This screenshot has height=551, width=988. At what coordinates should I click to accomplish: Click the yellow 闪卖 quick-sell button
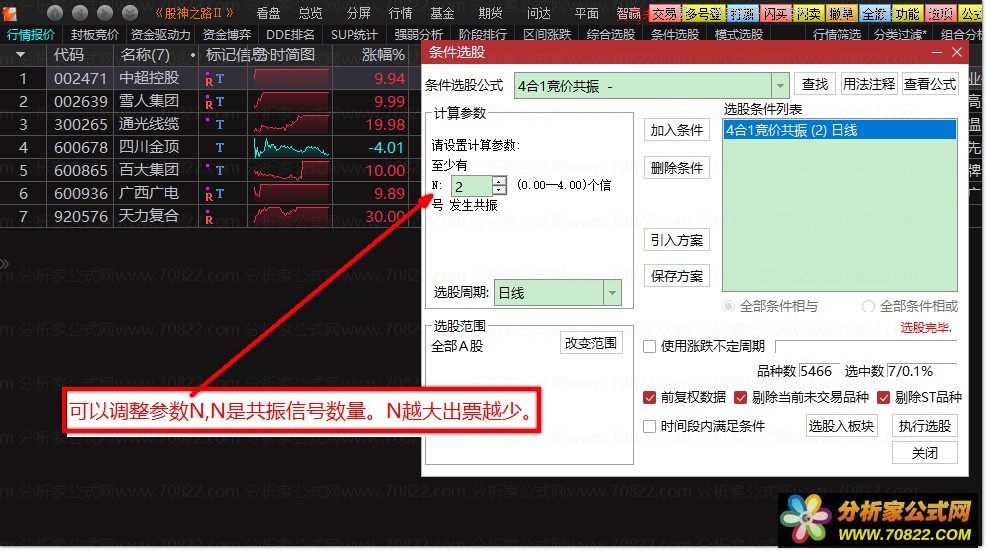coord(808,13)
